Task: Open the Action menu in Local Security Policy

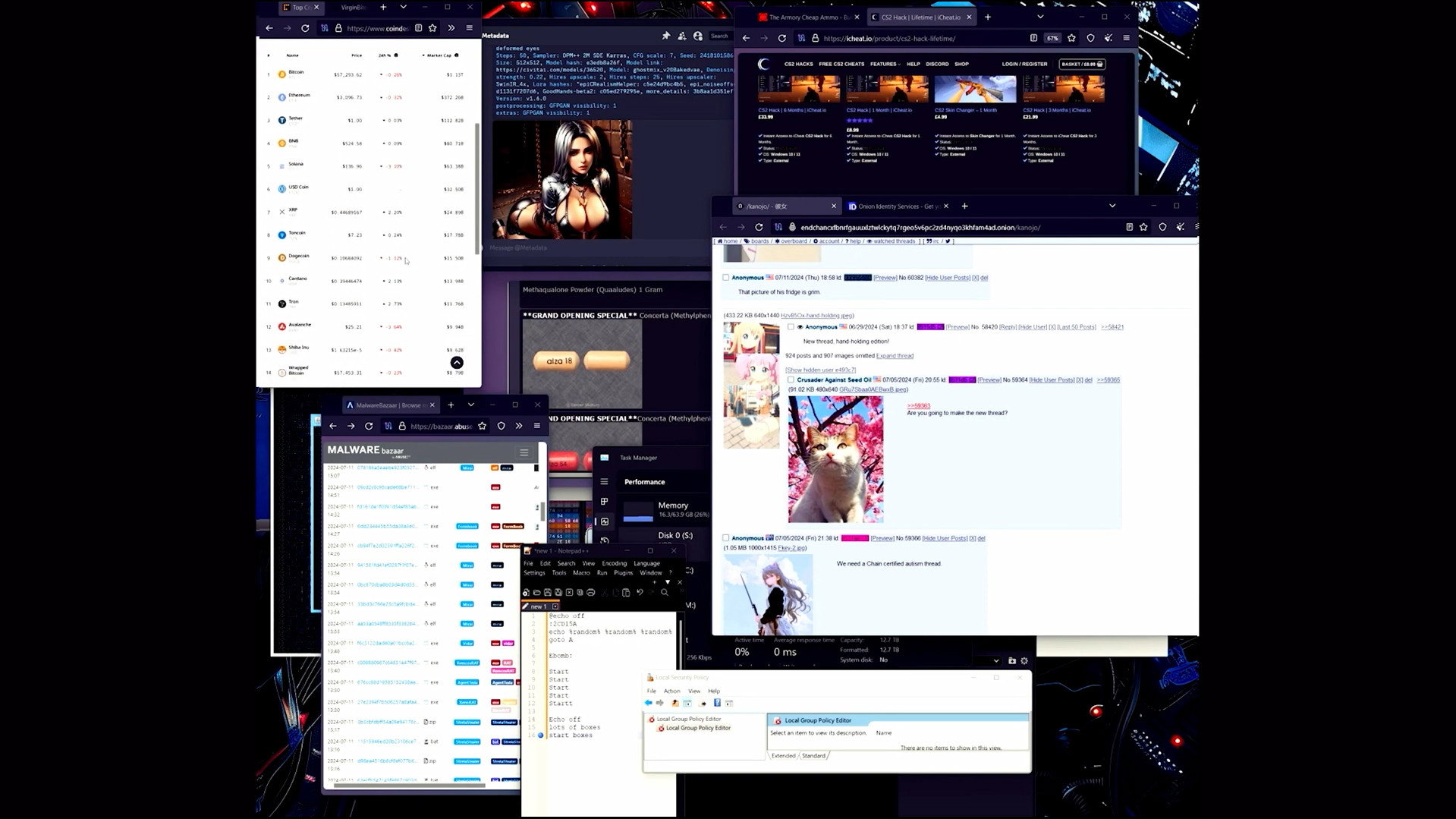Action: pos(671,691)
